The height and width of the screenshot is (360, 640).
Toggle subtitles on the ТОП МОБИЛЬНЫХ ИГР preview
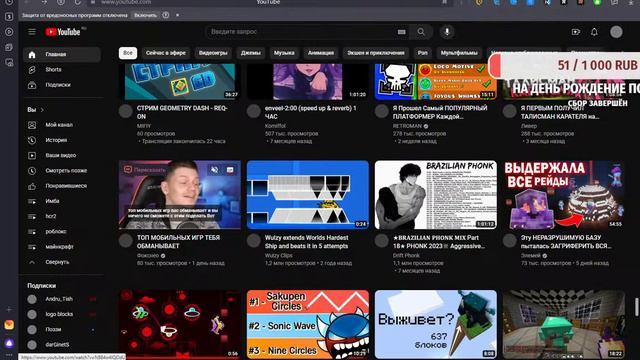click(x=230, y=170)
